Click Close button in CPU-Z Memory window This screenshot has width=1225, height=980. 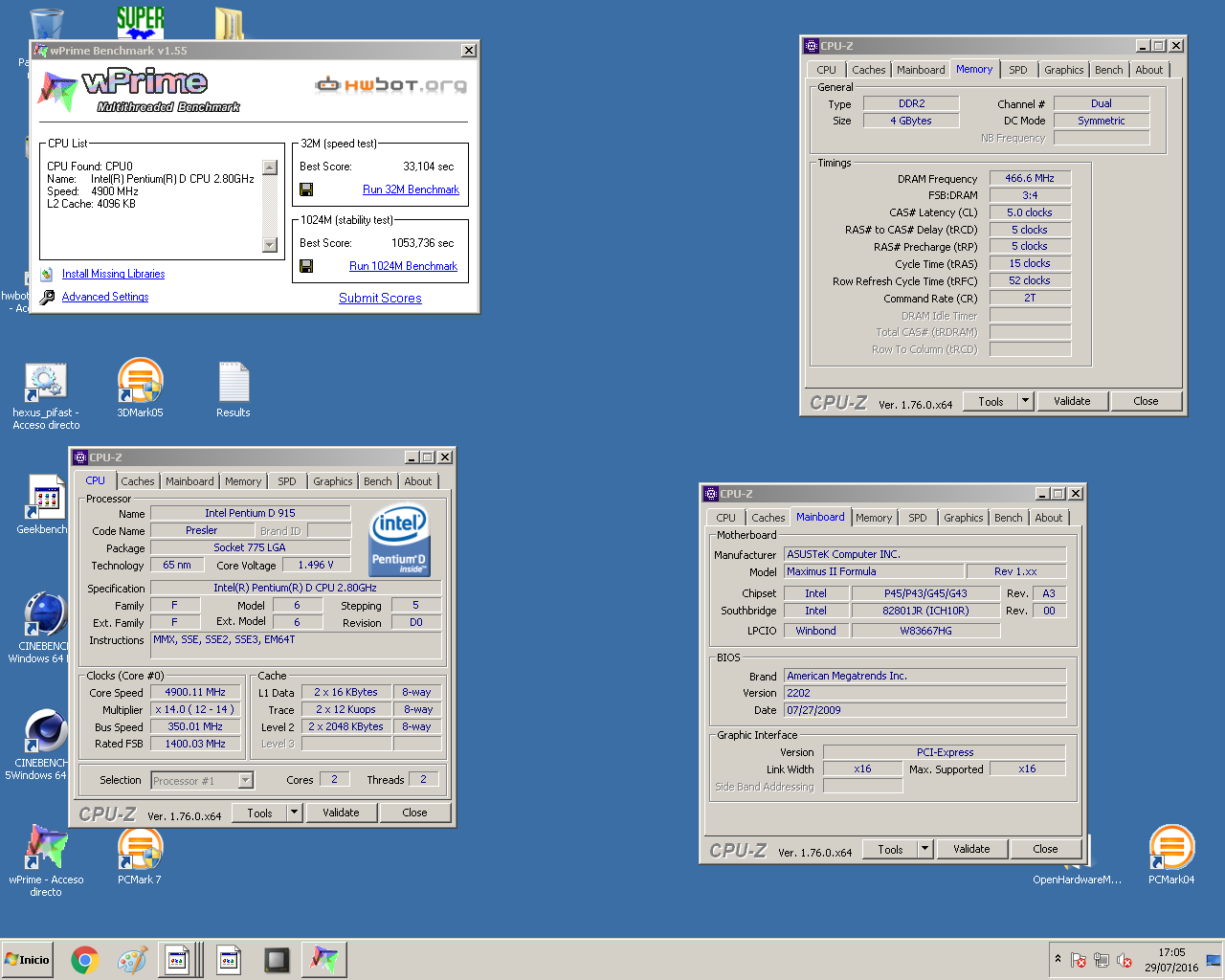coord(1146,401)
